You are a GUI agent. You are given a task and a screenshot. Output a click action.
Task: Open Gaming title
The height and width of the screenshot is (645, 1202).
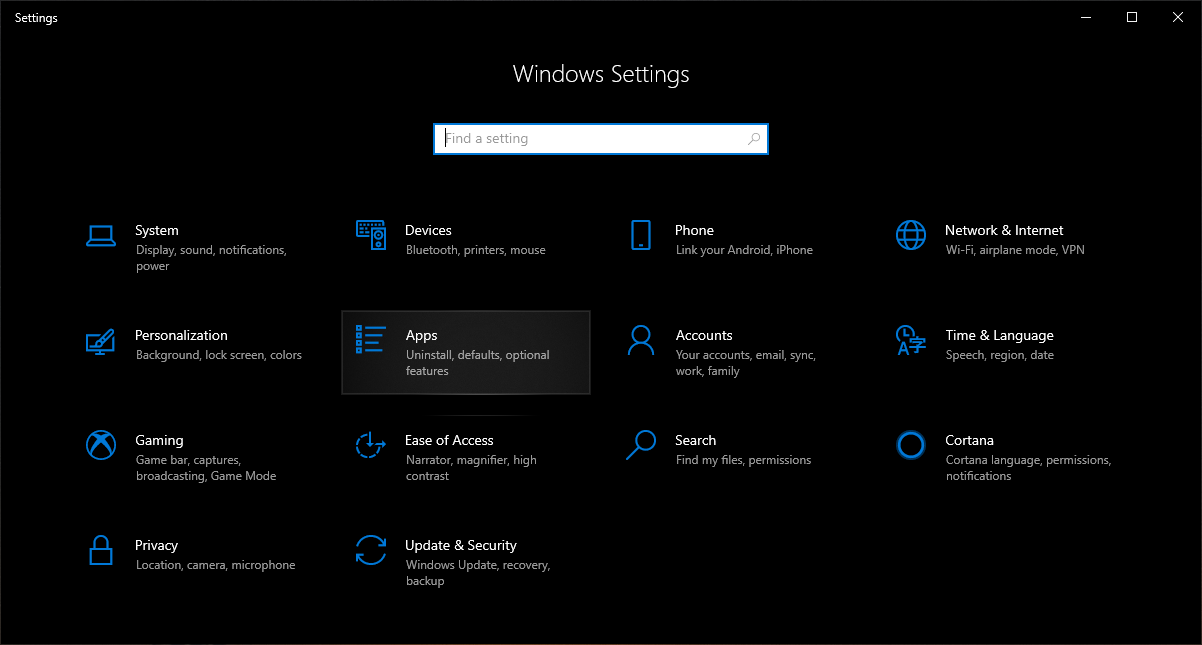tap(159, 440)
